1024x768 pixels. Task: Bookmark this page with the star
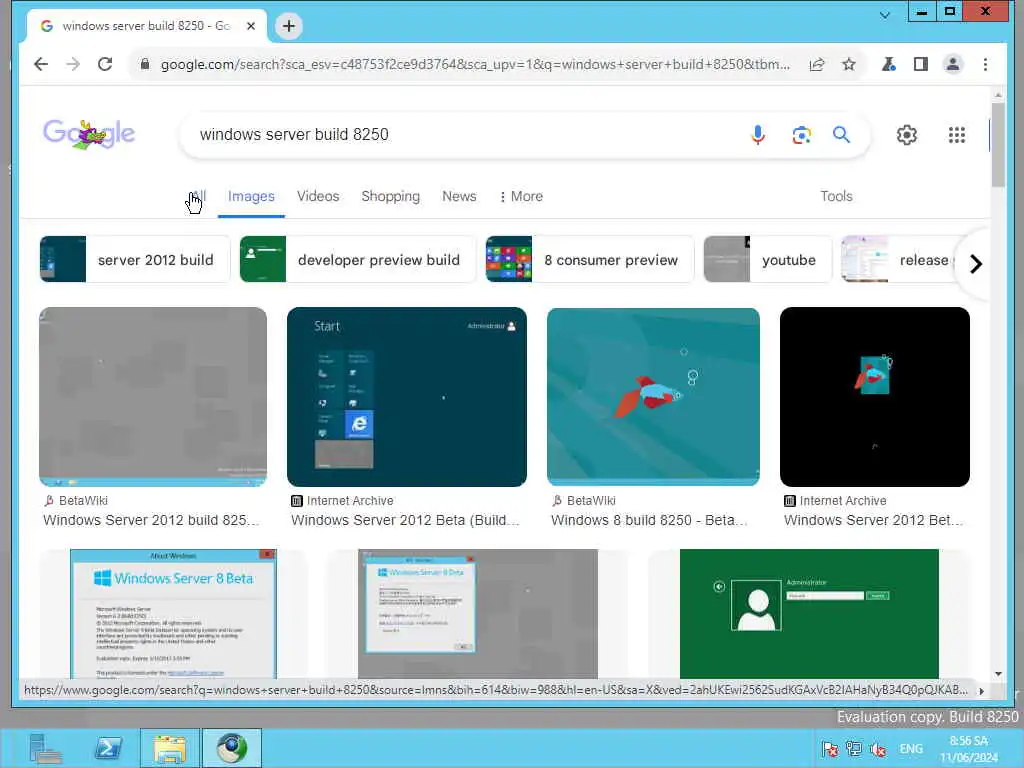848,64
